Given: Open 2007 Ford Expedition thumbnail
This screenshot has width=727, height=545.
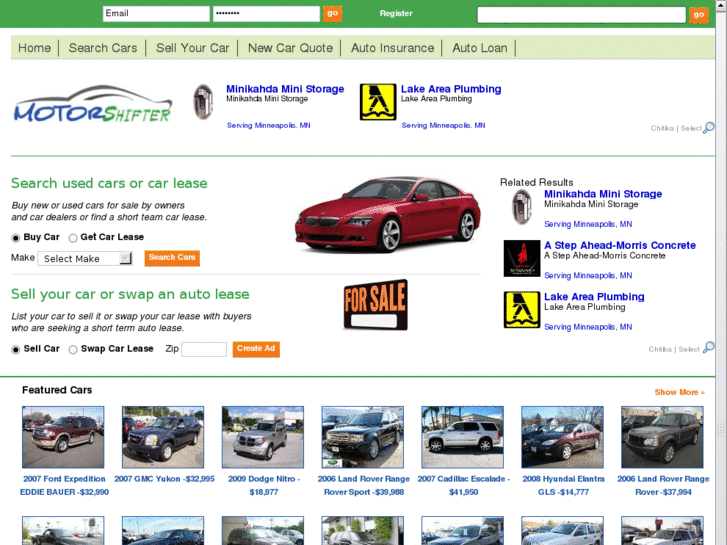Looking at the screenshot, I should click(63, 437).
